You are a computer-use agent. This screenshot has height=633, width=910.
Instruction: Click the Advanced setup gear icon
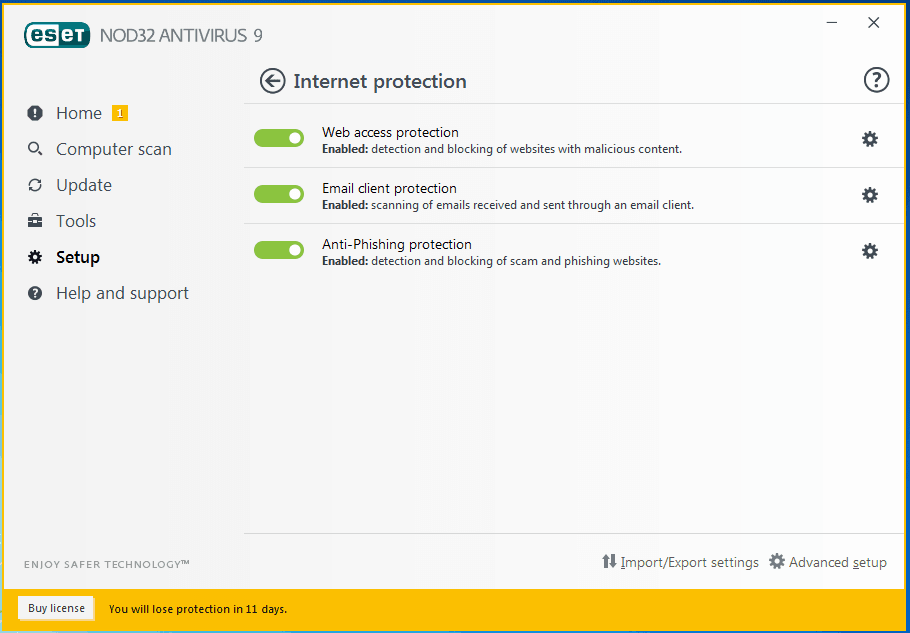click(777, 562)
